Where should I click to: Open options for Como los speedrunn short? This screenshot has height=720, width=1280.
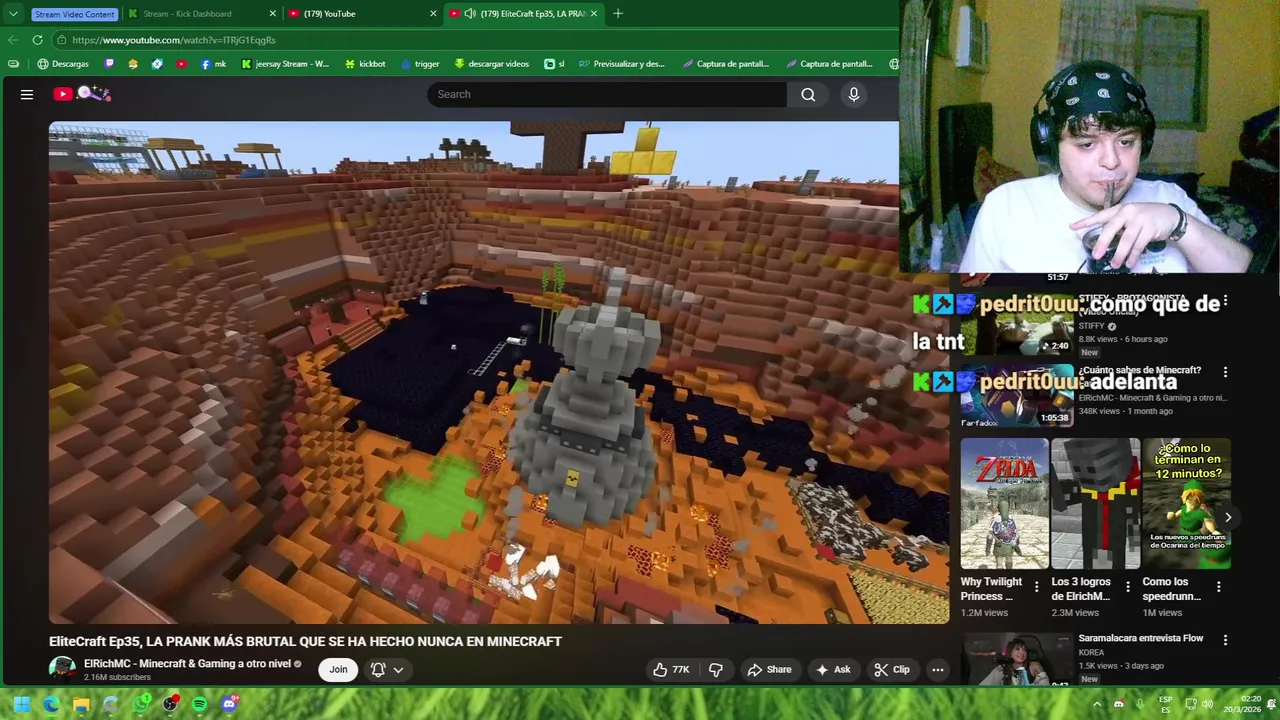(x=1218, y=587)
